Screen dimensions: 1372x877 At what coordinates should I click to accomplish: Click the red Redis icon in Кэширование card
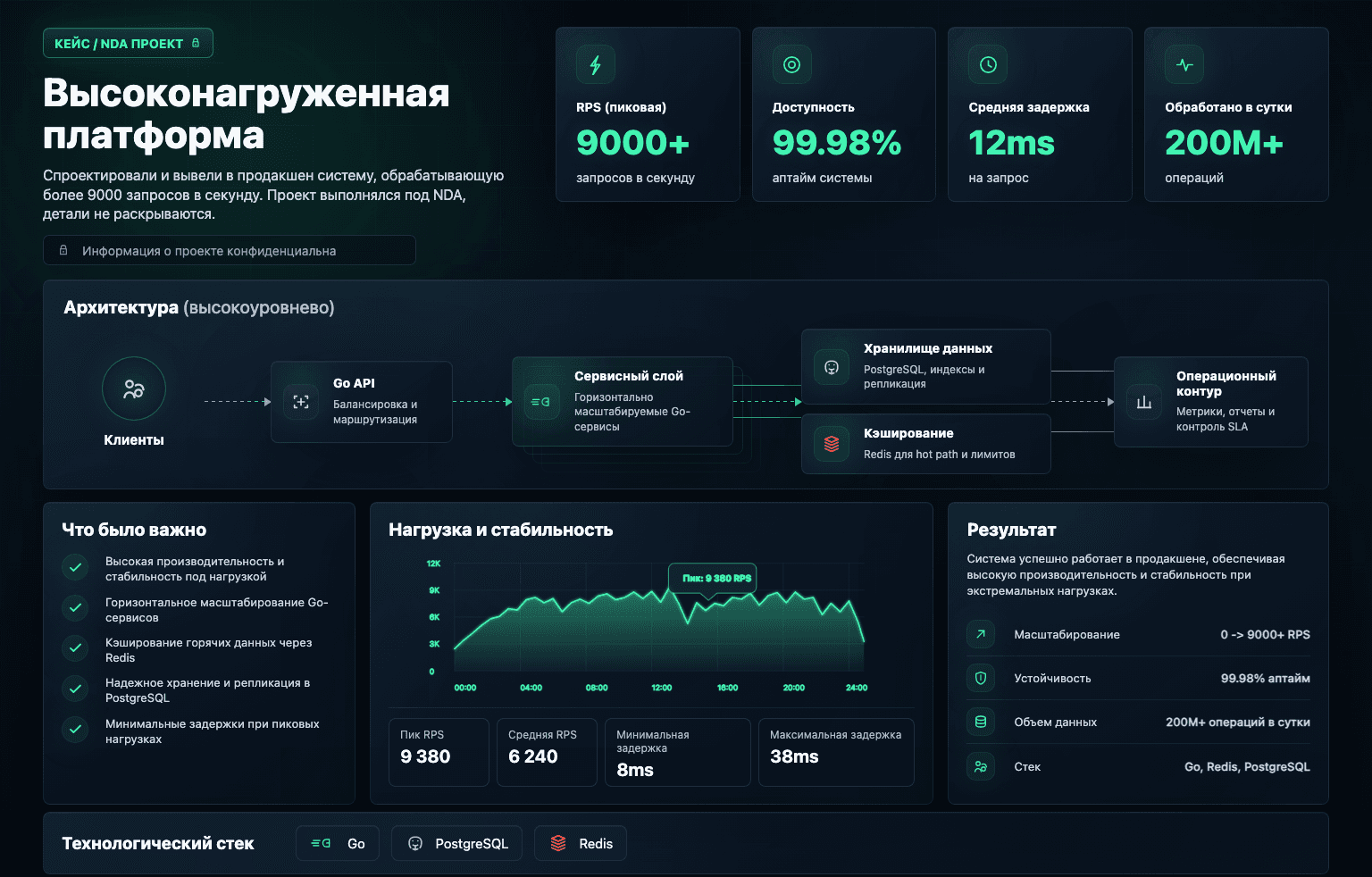tap(832, 444)
